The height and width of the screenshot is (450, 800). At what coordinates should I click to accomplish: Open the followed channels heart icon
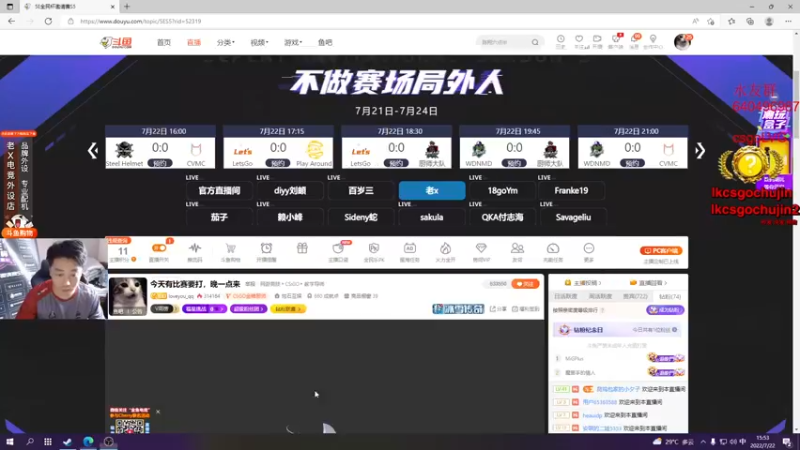tap(579, 39)
